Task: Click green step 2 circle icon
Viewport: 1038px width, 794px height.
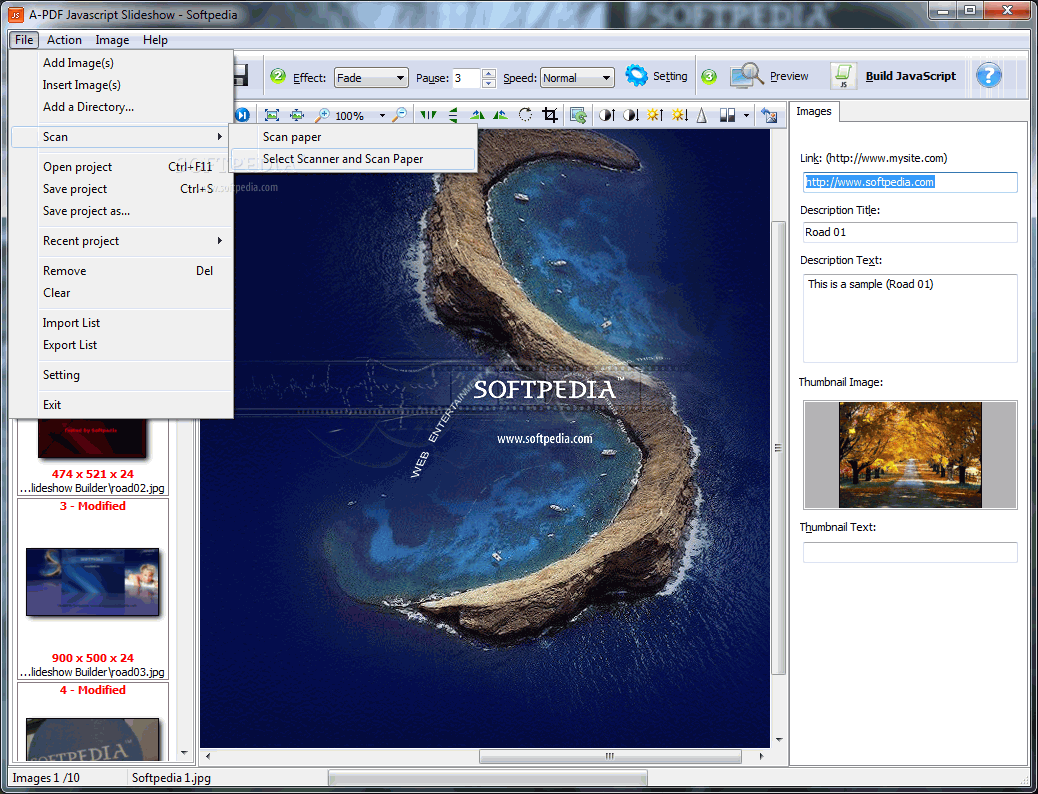Action: coord(278,76)
